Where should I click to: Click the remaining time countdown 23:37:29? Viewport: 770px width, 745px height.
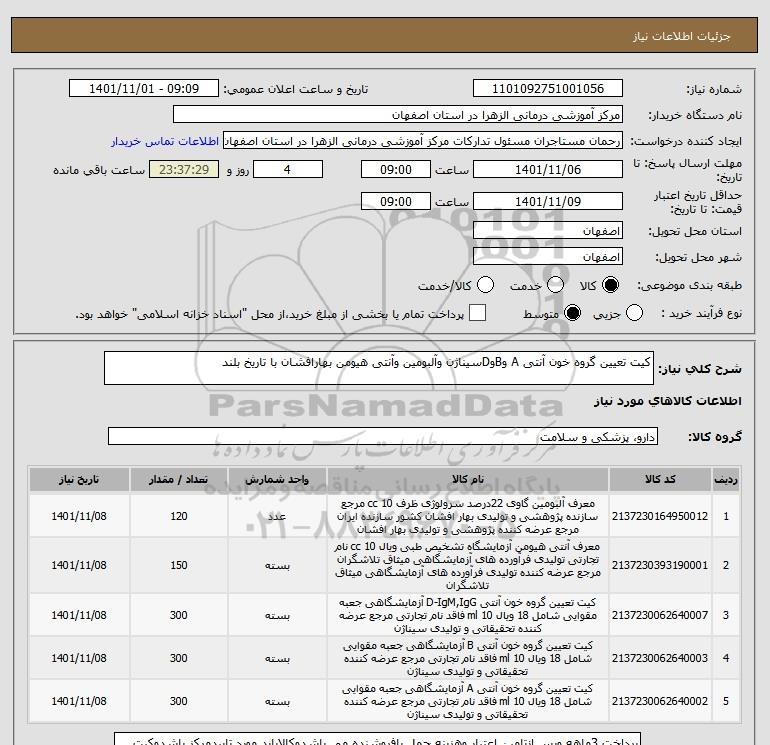tap(184, 169)
